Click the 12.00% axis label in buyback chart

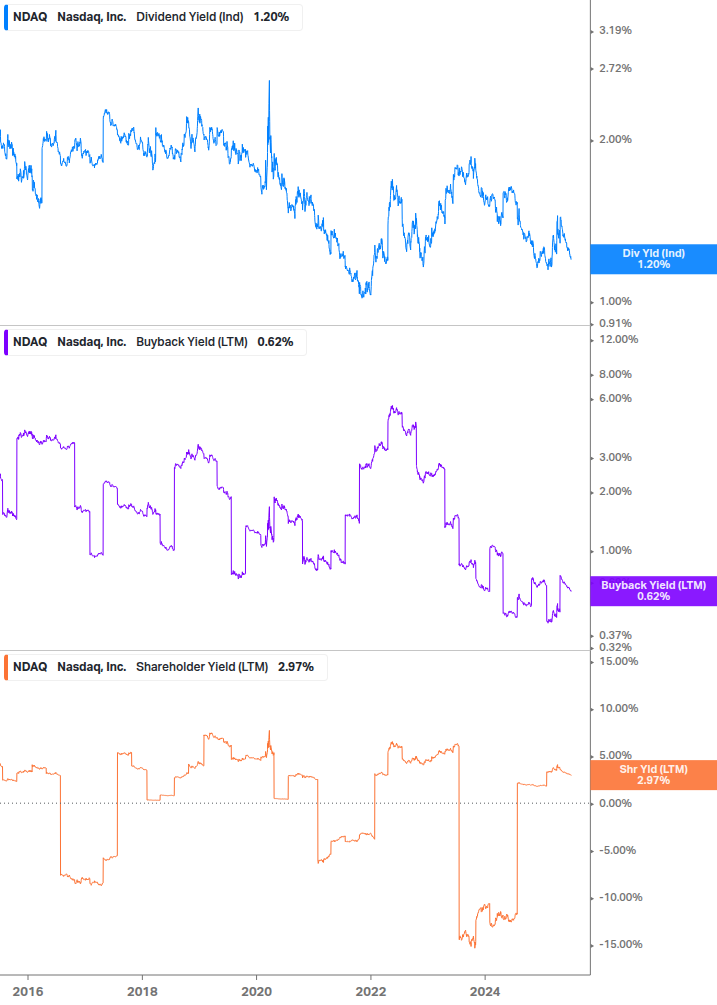coord(618,339)
